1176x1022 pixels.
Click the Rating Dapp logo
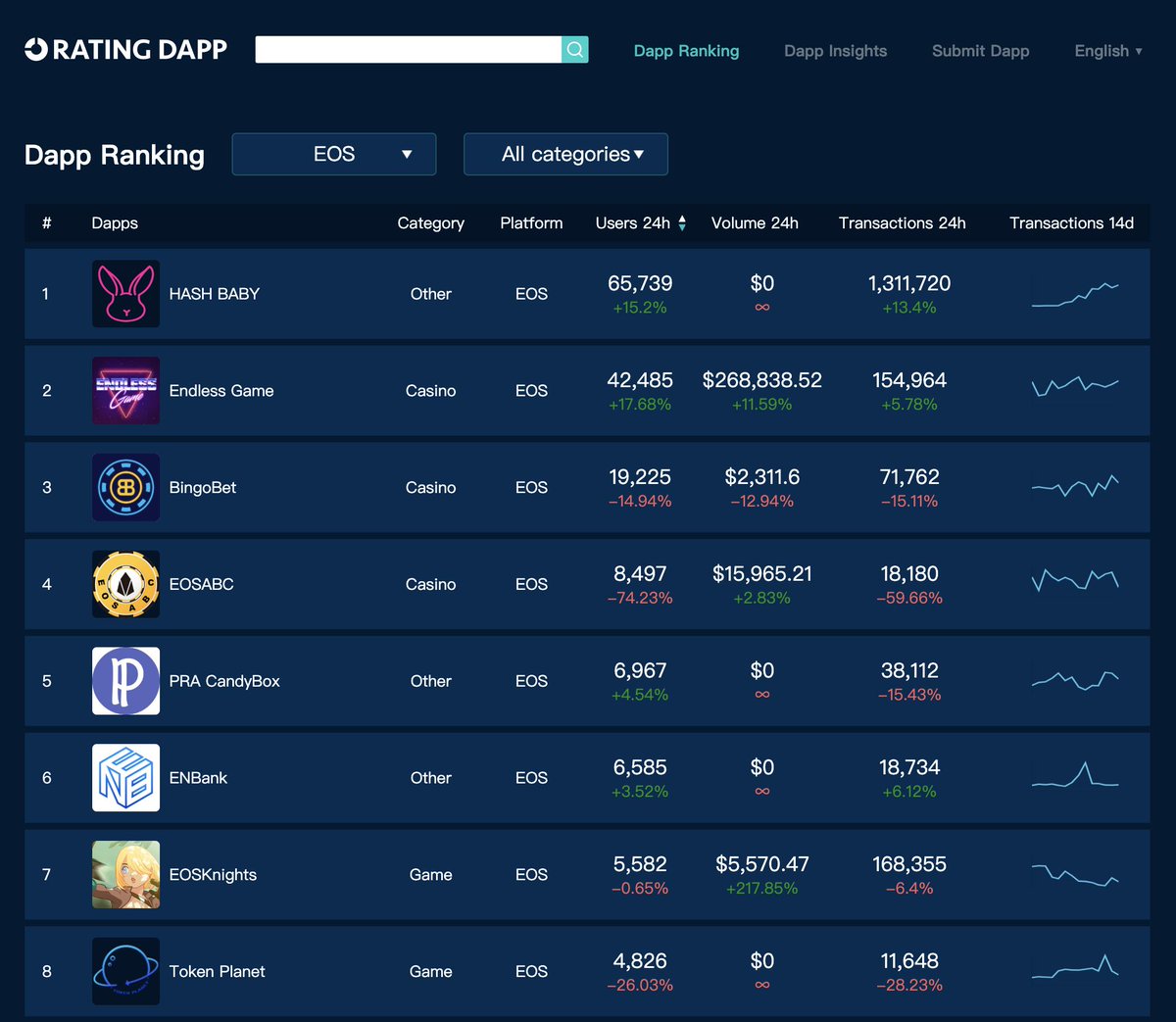tap(125, 49)
